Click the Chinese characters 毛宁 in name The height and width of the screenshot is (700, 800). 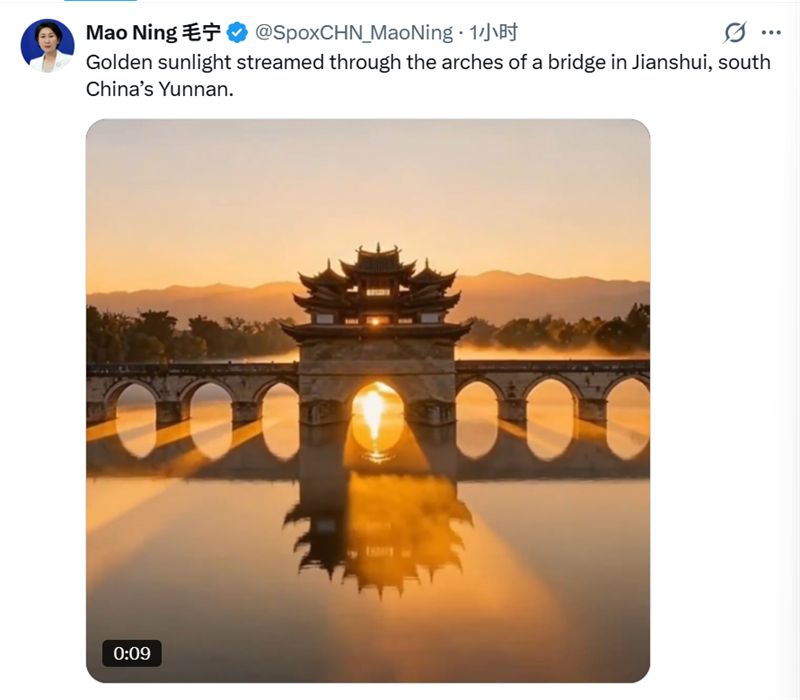[202, 33]
